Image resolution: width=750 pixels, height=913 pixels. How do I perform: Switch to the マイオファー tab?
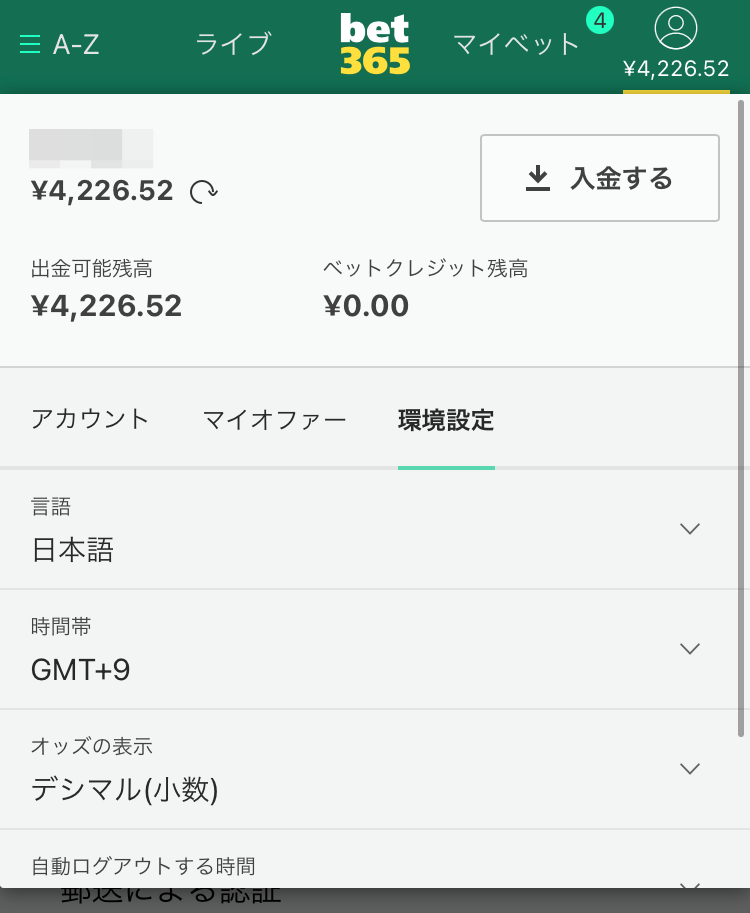274,419
